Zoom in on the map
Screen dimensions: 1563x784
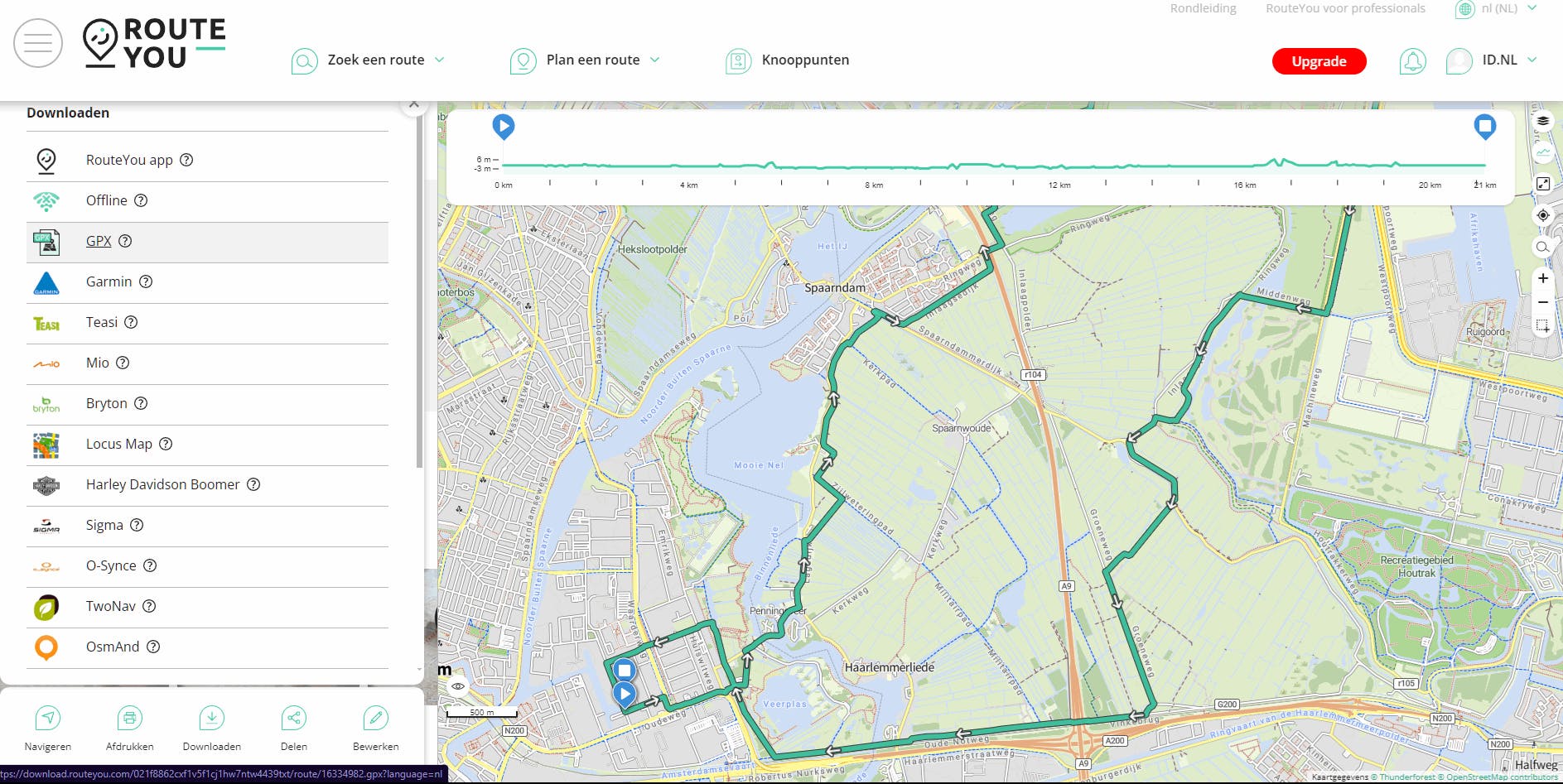click(x=1542, y=279)
